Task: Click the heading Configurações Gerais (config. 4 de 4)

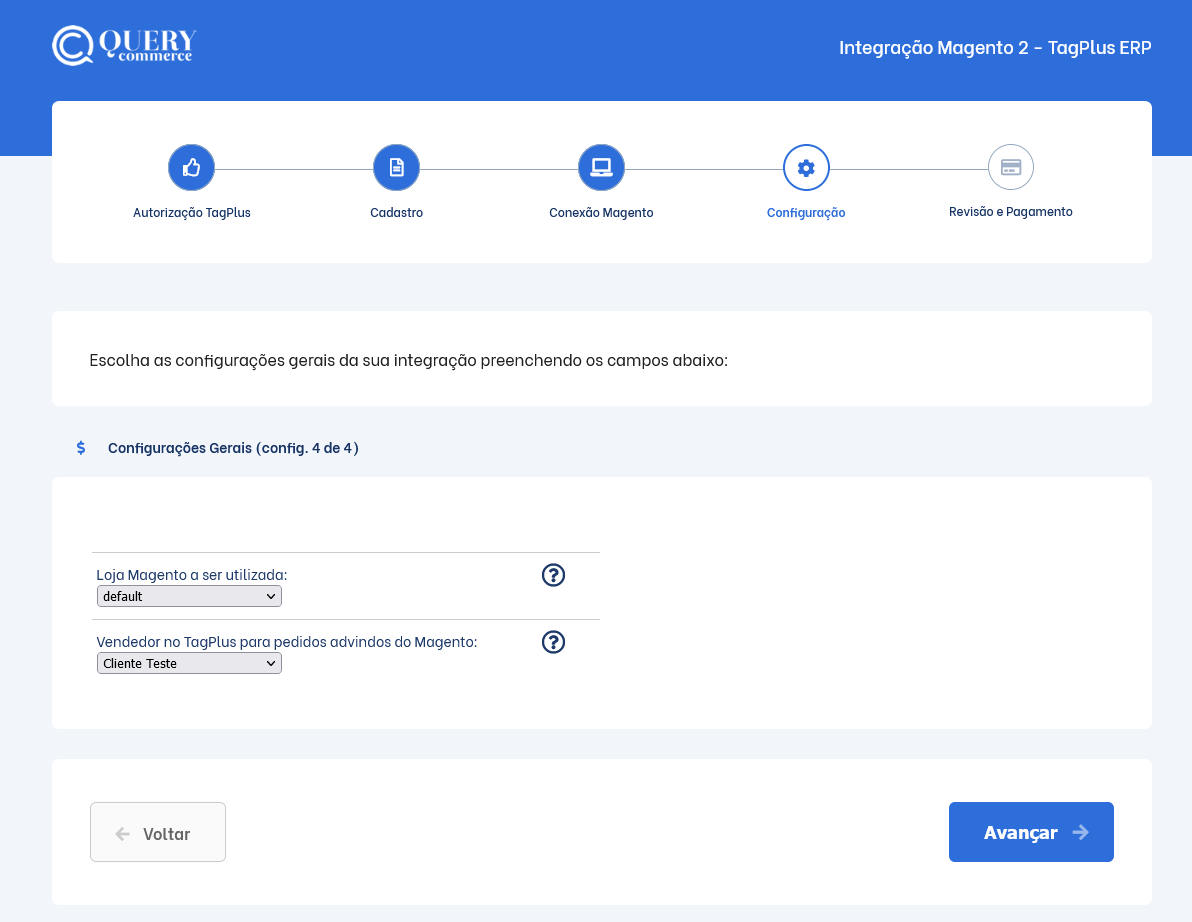Action: pyautogui.click(x=233, y=448)
